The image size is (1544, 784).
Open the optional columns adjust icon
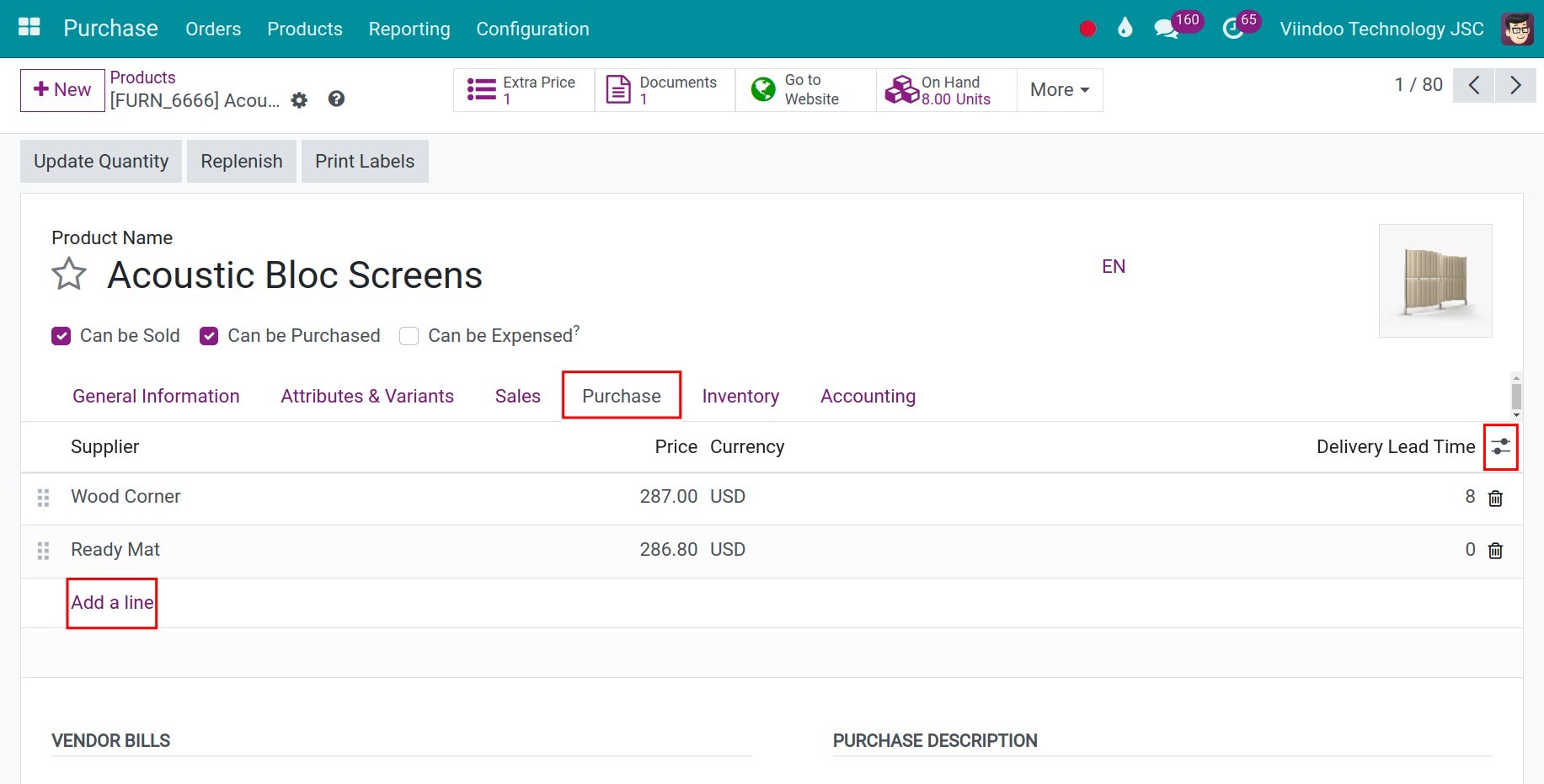[x=1501, y=447]
